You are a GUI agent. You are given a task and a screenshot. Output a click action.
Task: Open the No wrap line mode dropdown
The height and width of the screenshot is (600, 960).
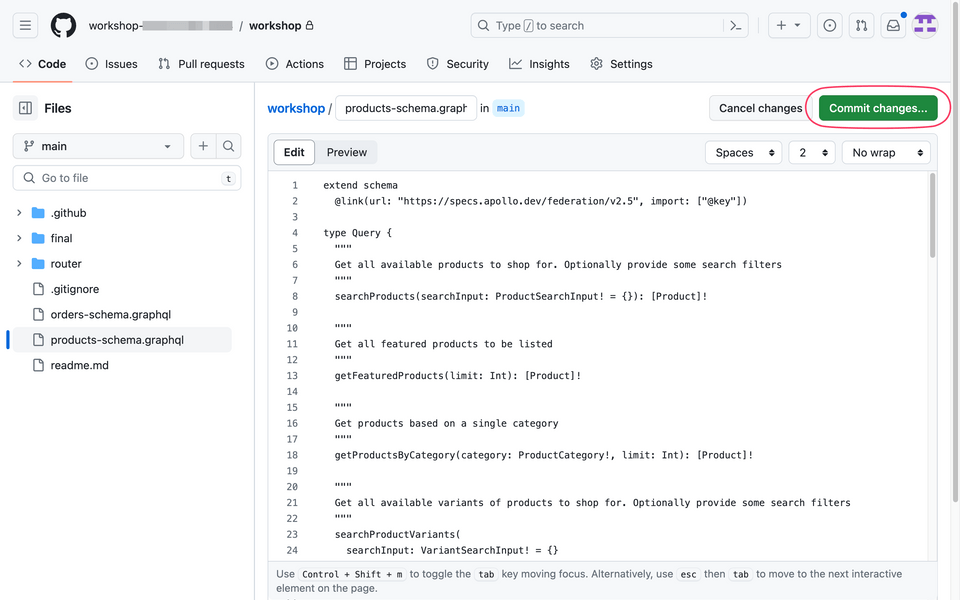(886, 152)
